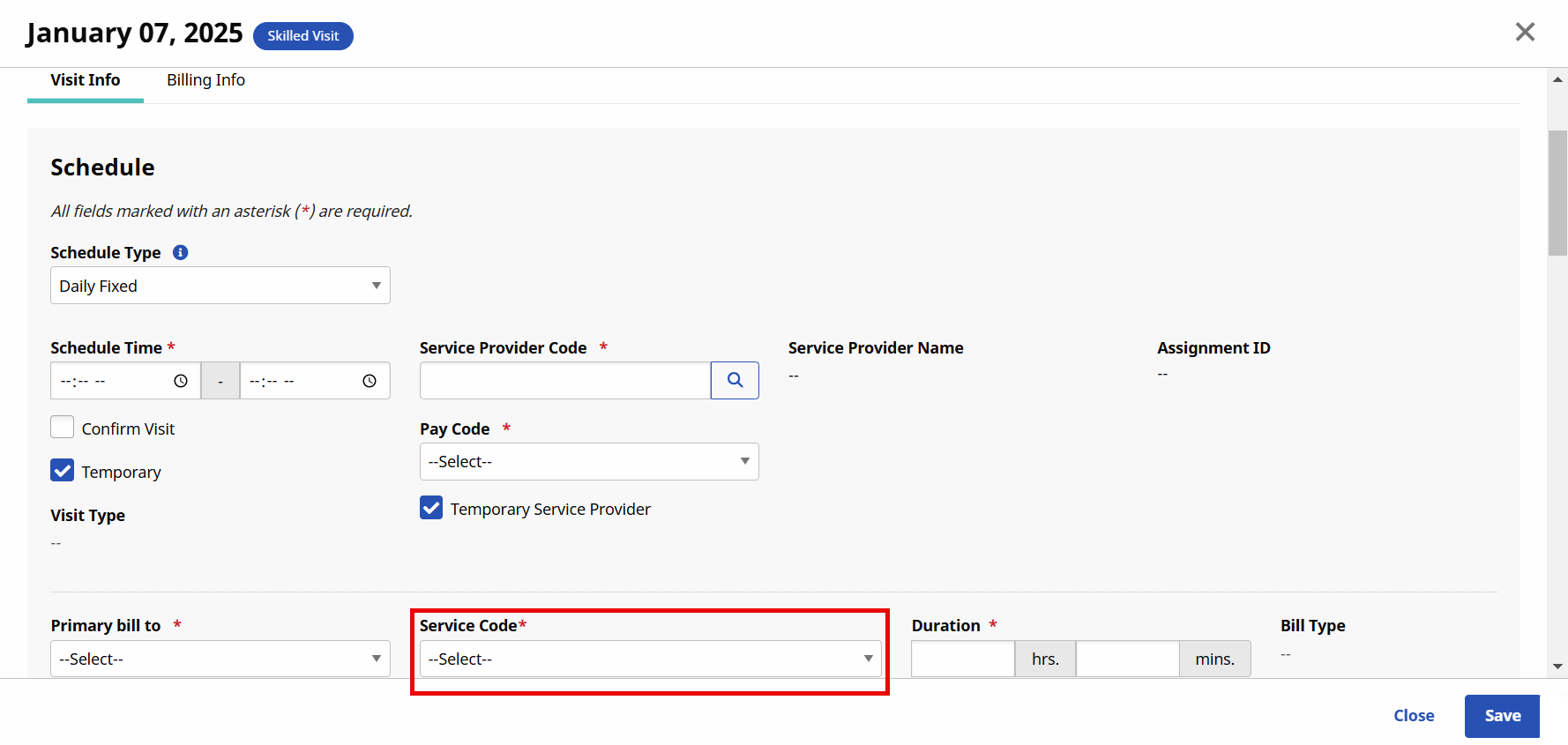Open the Service Code dropdown
The width and height of the screenshot is (1568, 745).
point(650,659)
